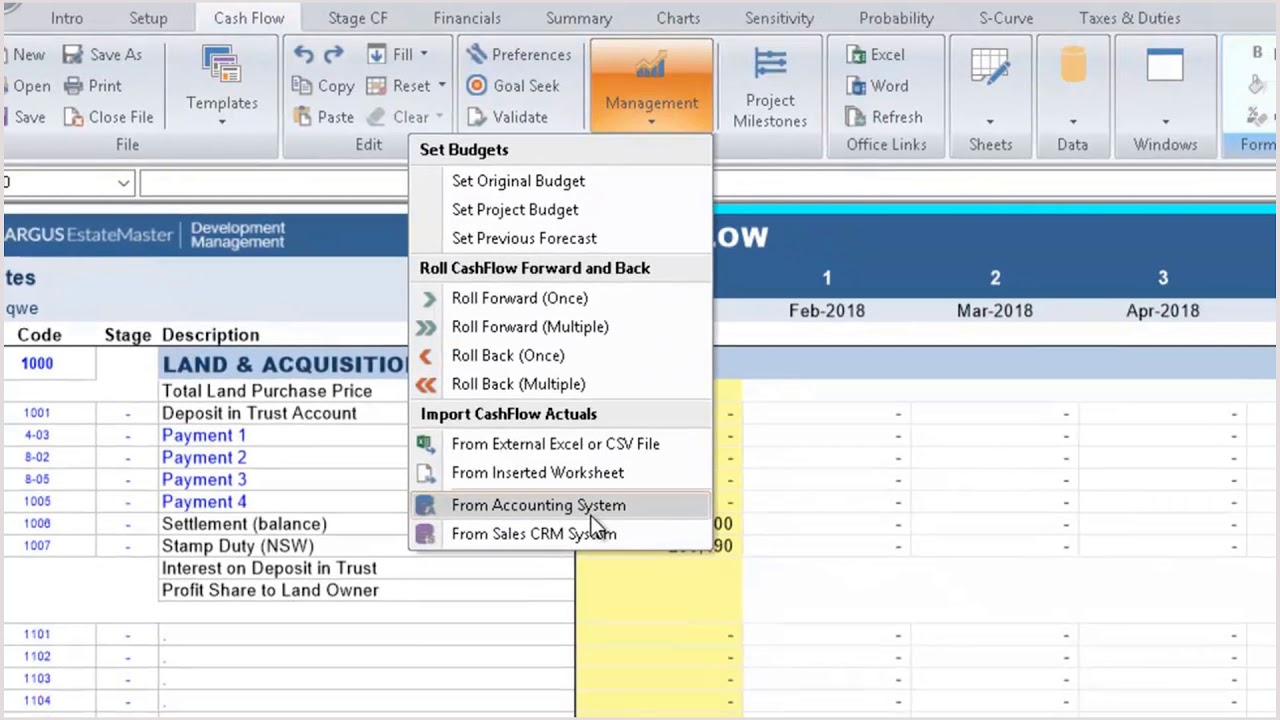The image size is (1280, 720).
Task: Switch to the Setup tab
Action: (x=148, y=18)
